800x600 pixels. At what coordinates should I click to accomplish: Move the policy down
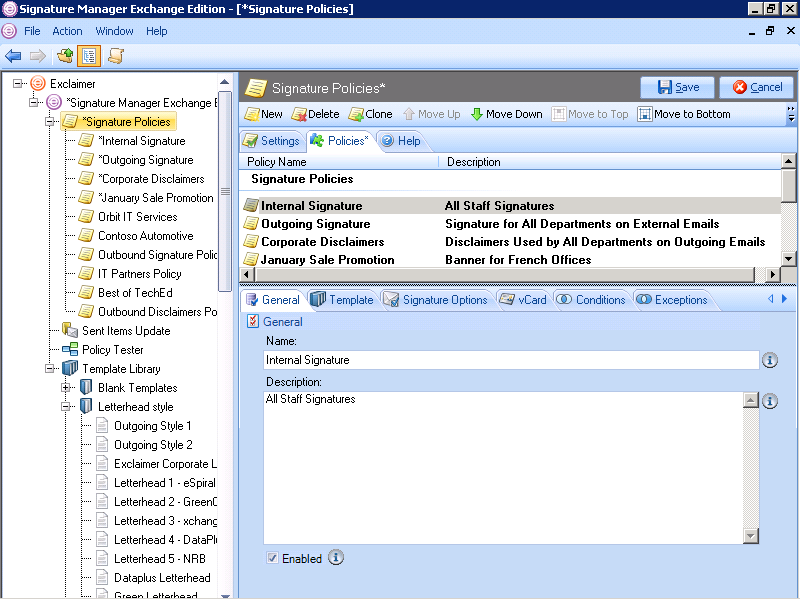[x=507, y=114]
